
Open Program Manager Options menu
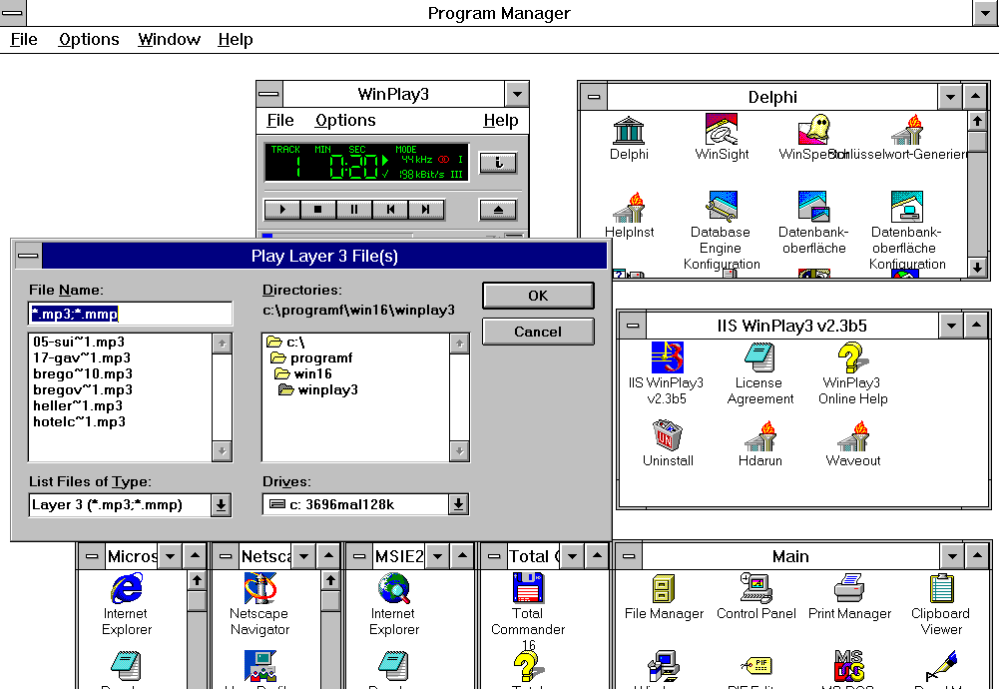pyautogui.click(x=89, y=40)
